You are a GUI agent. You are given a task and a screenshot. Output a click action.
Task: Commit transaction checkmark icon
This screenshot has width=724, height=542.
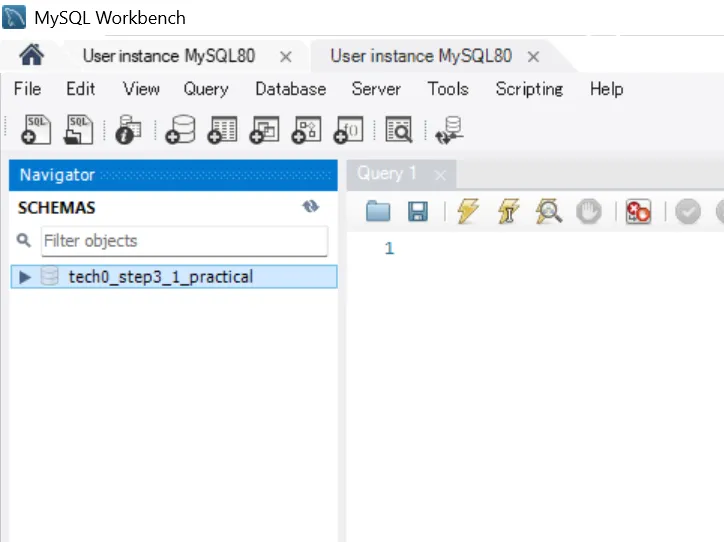pyautogui.click(x=688, y=212)
